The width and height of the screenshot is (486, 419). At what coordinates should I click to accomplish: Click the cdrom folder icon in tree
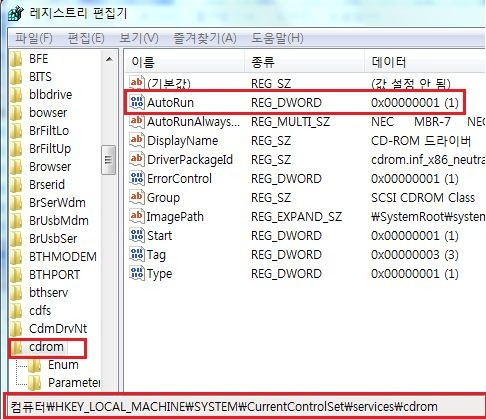point(17,347)
